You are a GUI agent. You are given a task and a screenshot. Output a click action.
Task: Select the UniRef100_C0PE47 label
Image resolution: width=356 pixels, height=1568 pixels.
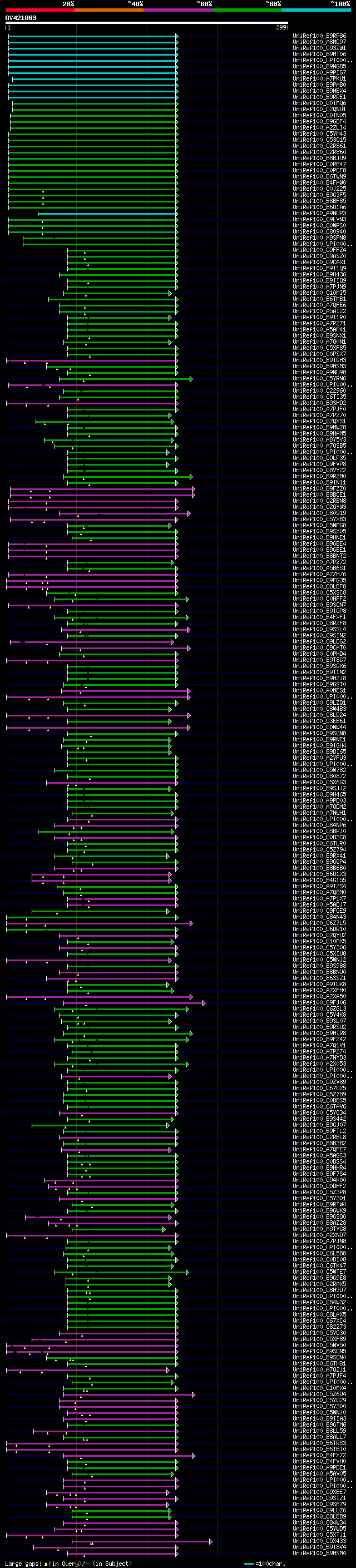point(319,164)
